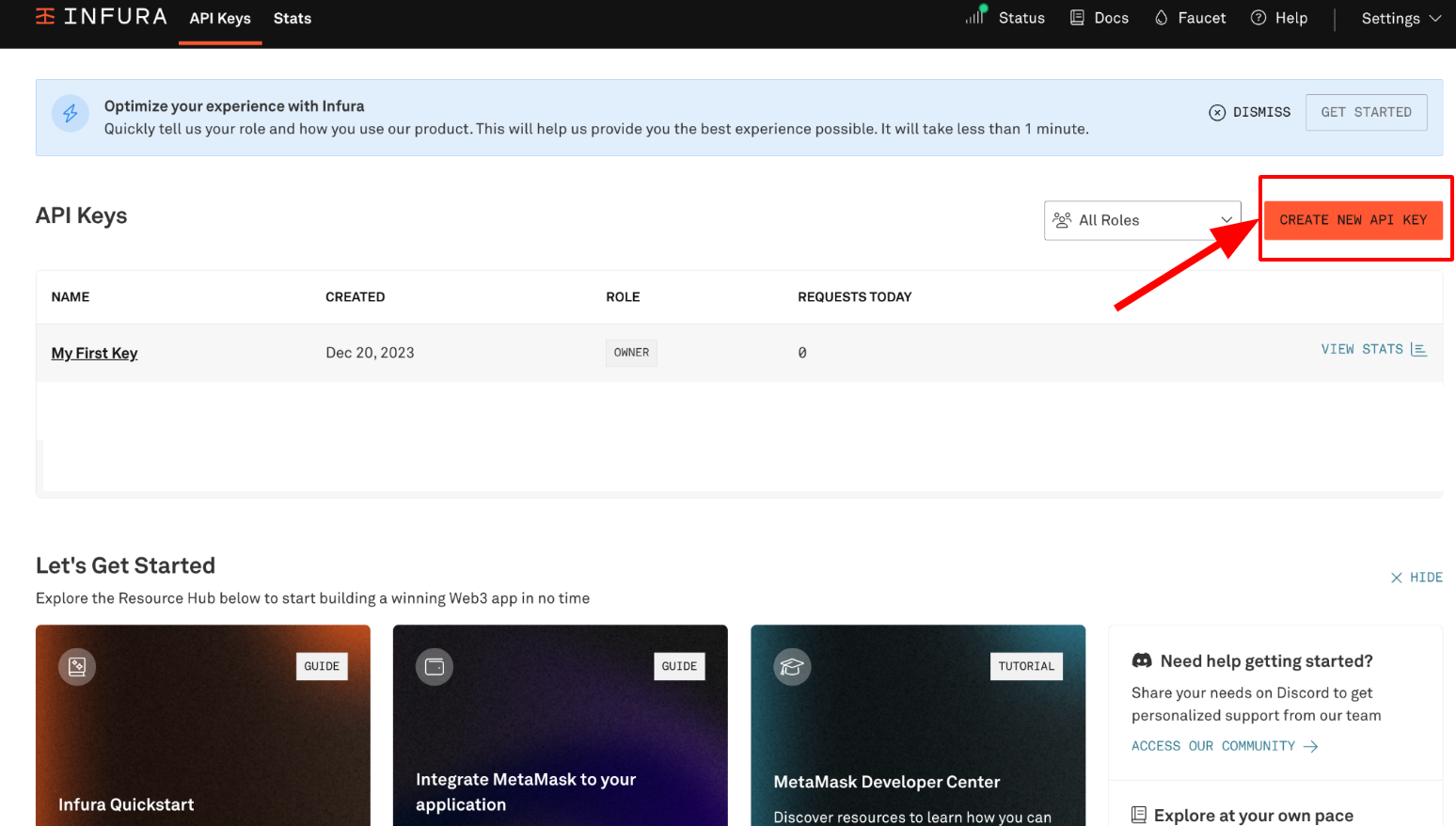Image resolution: width=1456 pixels, height=826 pixels.
Task: Expand the All Roles chevron arrow
Action: tap(1227, 220)
